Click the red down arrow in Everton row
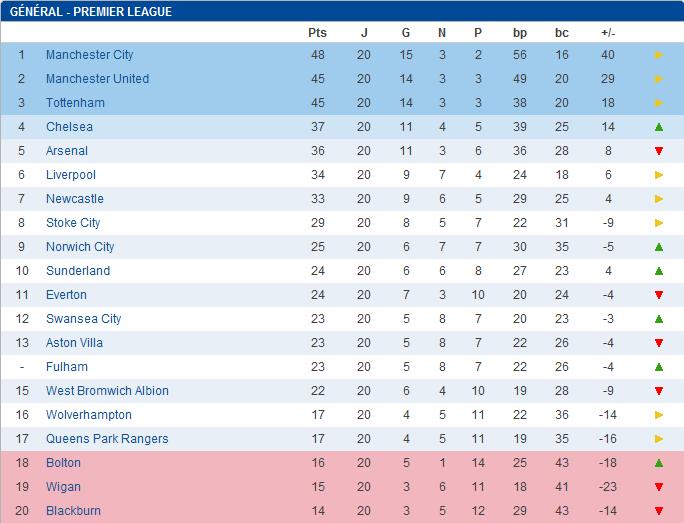Image resolution: width=684 pixels, height=523 pixels. pyautogui.click(x=659, y=295)
